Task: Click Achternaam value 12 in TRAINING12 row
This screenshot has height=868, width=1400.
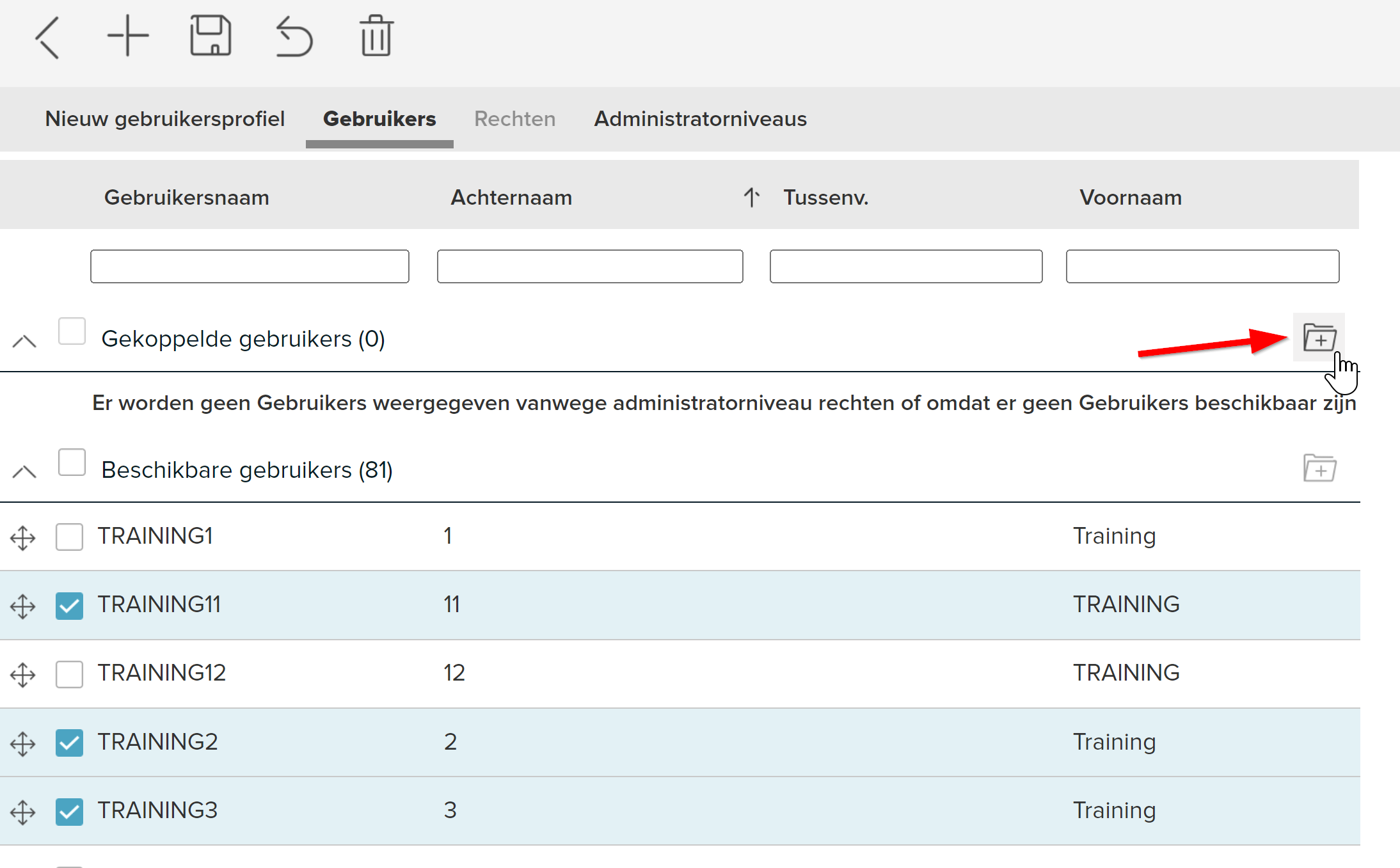Action: click(454, 673)
